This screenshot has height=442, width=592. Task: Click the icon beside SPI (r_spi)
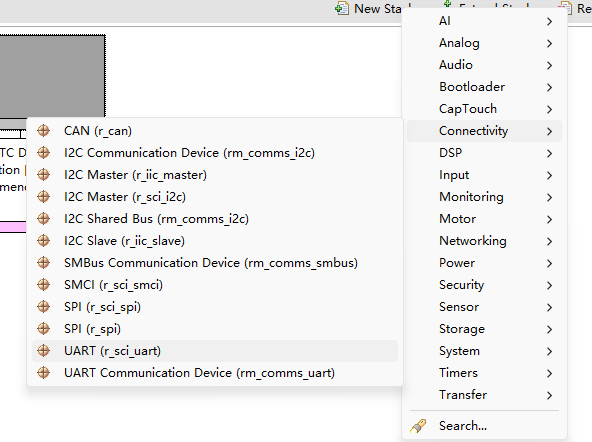(43, 328)
